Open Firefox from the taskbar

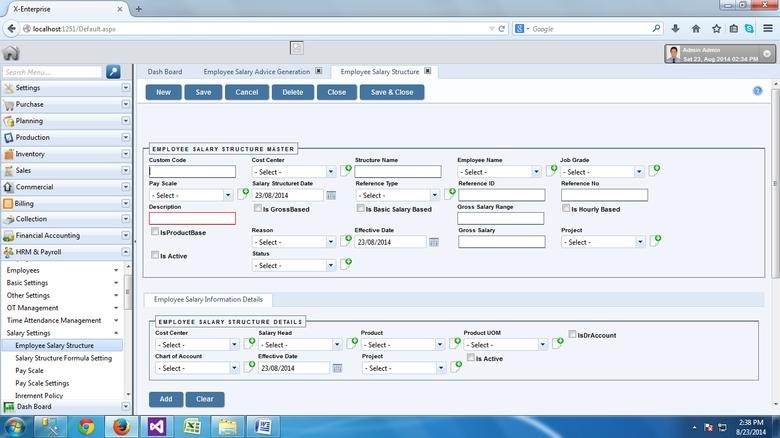click(121, 427)
